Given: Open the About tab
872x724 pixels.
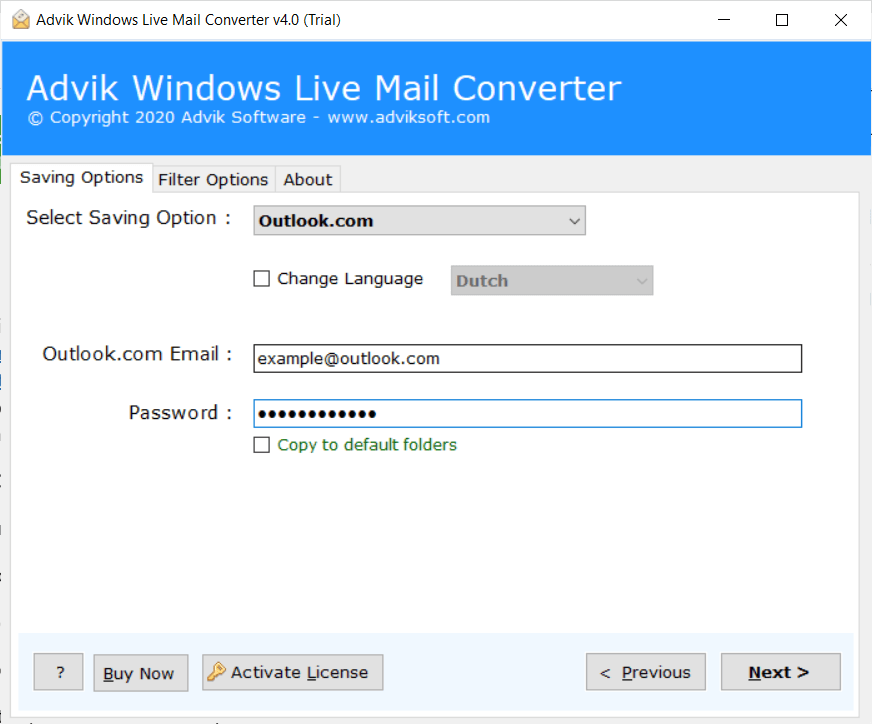Looking at the screenshot, I should (x=308, y=180).
